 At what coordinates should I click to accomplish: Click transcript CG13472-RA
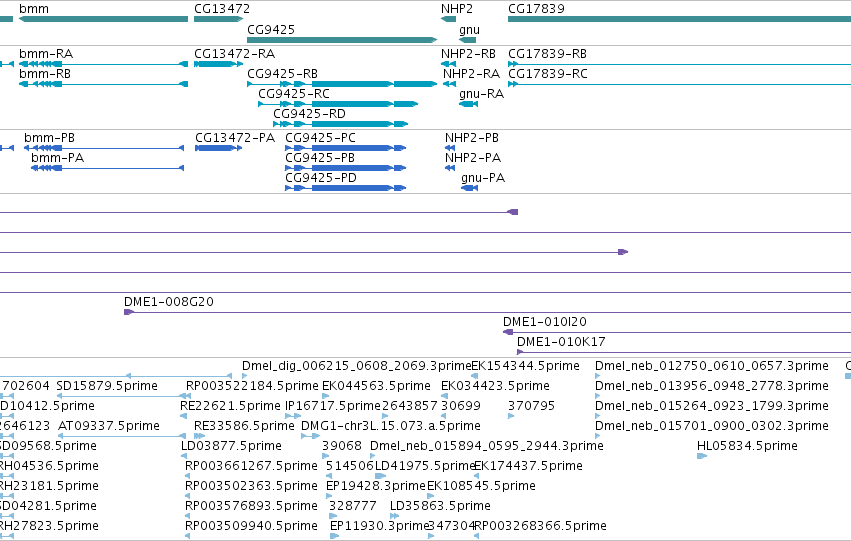click(x=234, y=54)
